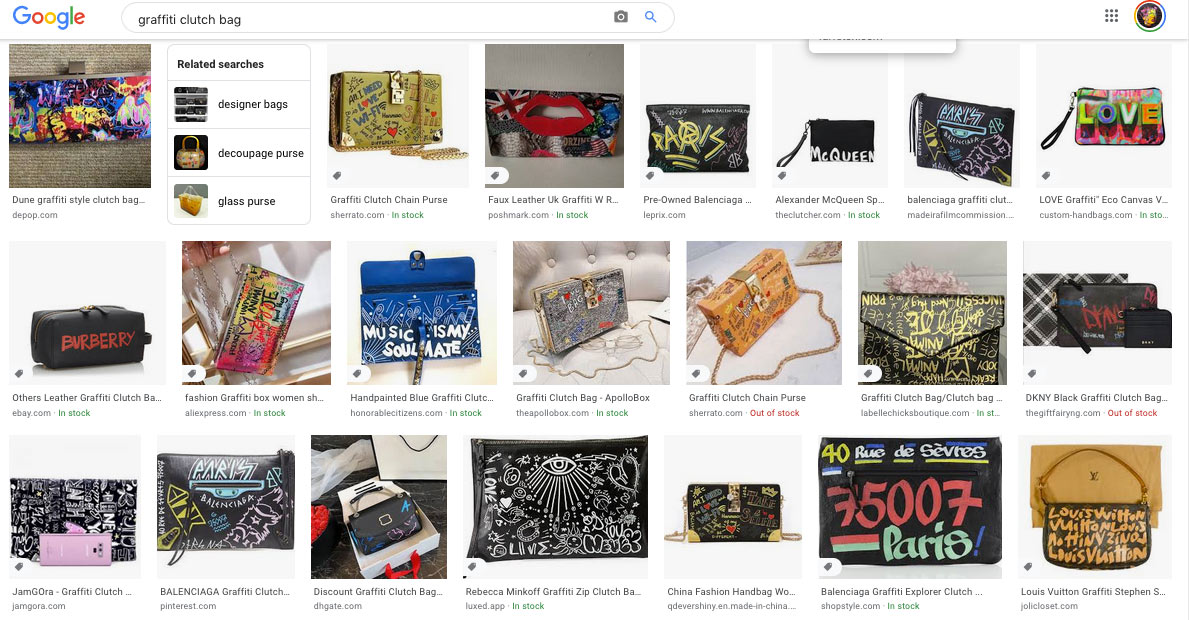Open the Google apps grid
This screenshot has width=1189, height=620.
[x=1111, y=16]
